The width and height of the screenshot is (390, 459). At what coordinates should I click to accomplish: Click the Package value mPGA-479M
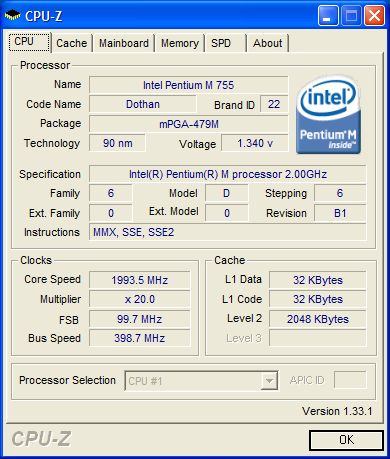tap(188, 124)
